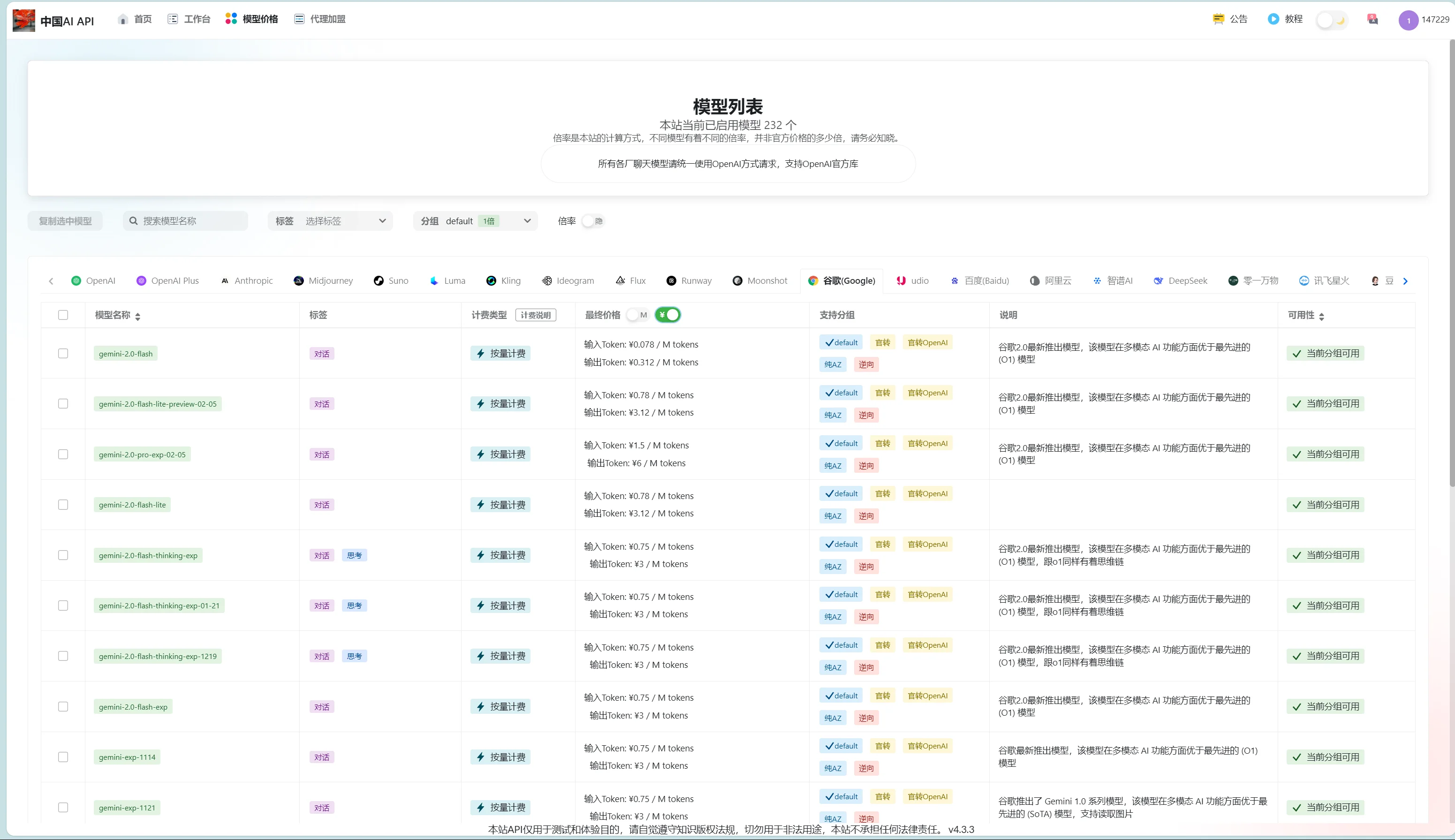This screenshot has height=840, width=1455.
Task: Click the 中国AI API logo image
Action: (x=23, y=20)
